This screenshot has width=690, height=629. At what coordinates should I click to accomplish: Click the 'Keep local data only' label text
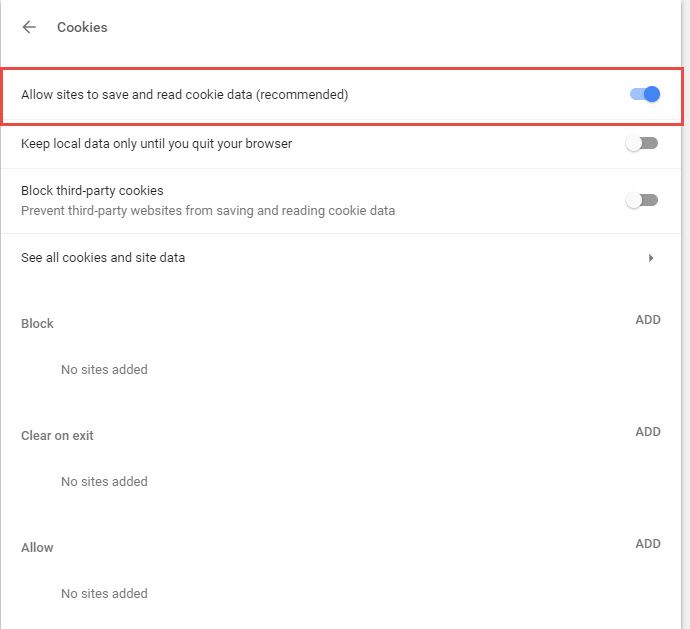tap(157, 144)
